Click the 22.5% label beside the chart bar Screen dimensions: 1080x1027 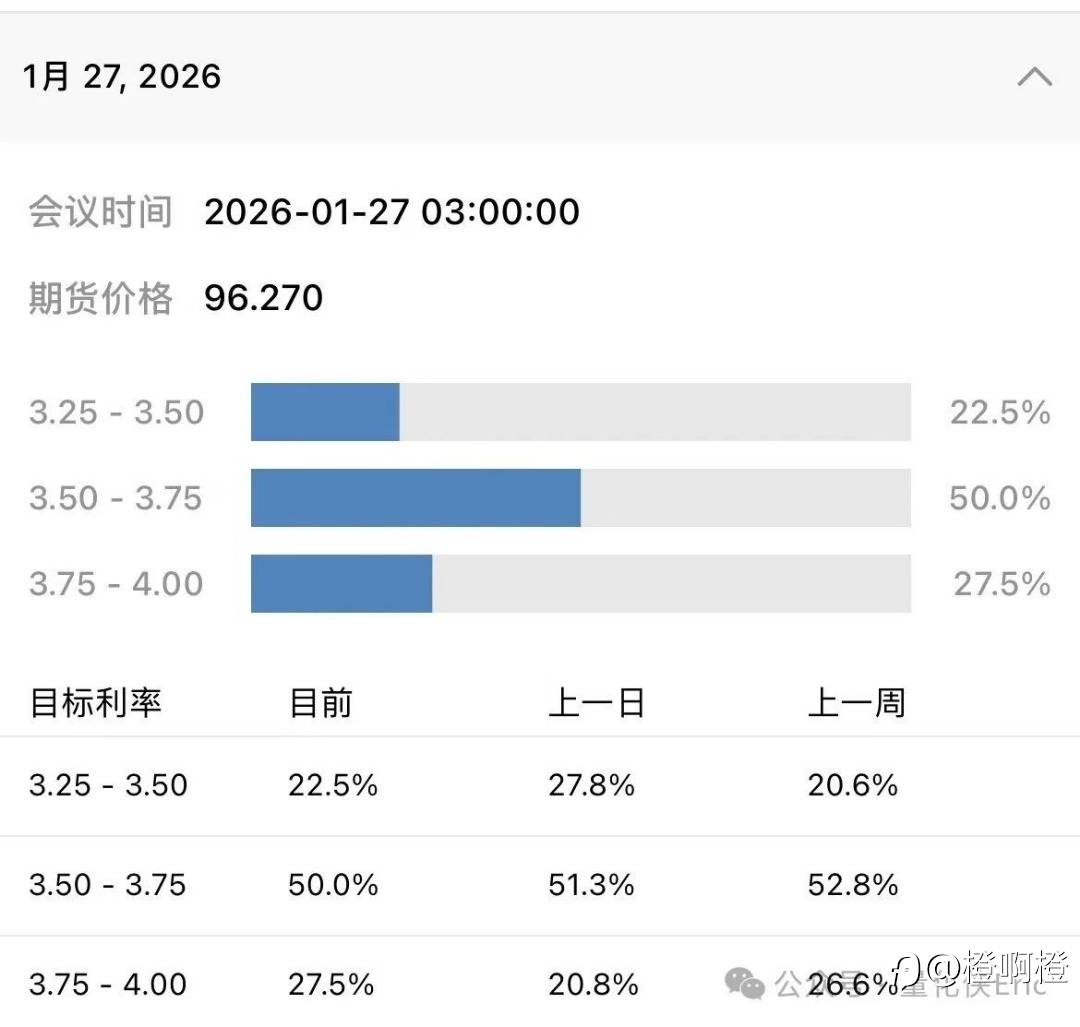click(x=999, y=412)
